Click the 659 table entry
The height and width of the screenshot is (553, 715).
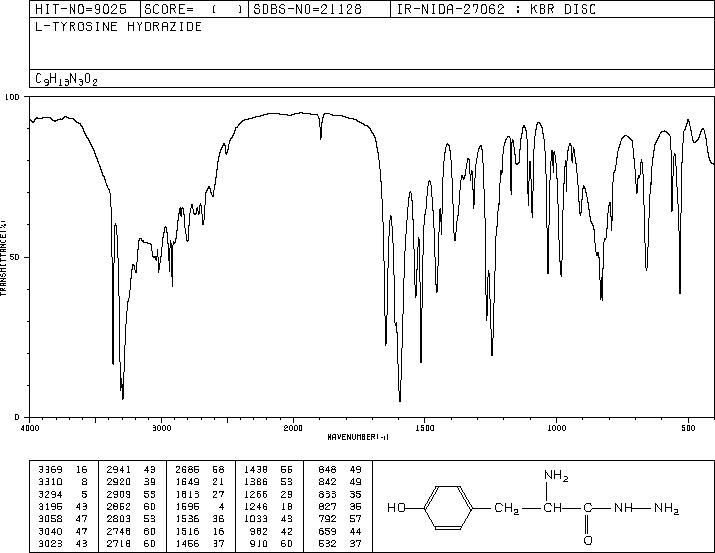327,531
